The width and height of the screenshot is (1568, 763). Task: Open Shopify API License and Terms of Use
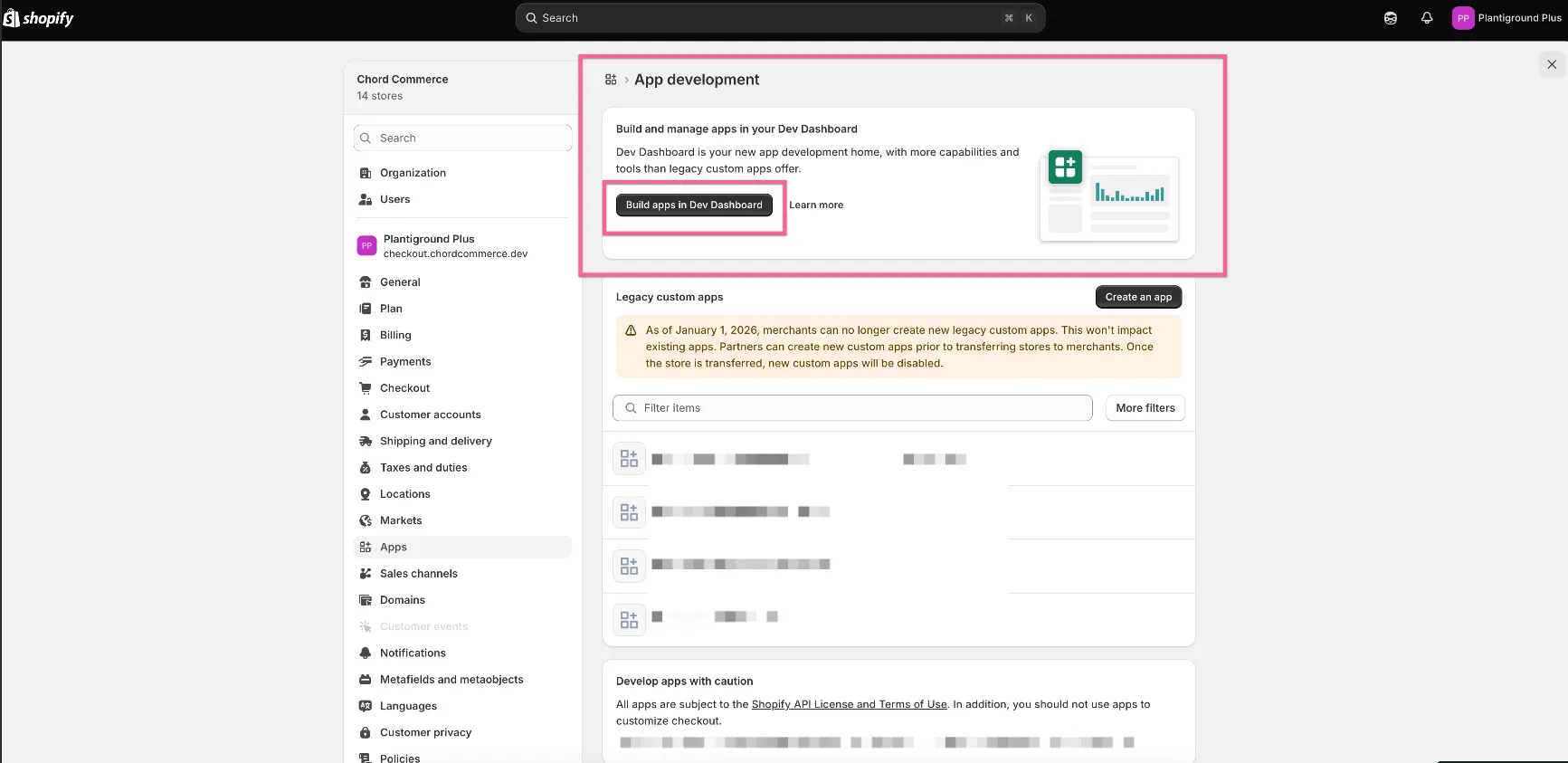click(850, 704)
